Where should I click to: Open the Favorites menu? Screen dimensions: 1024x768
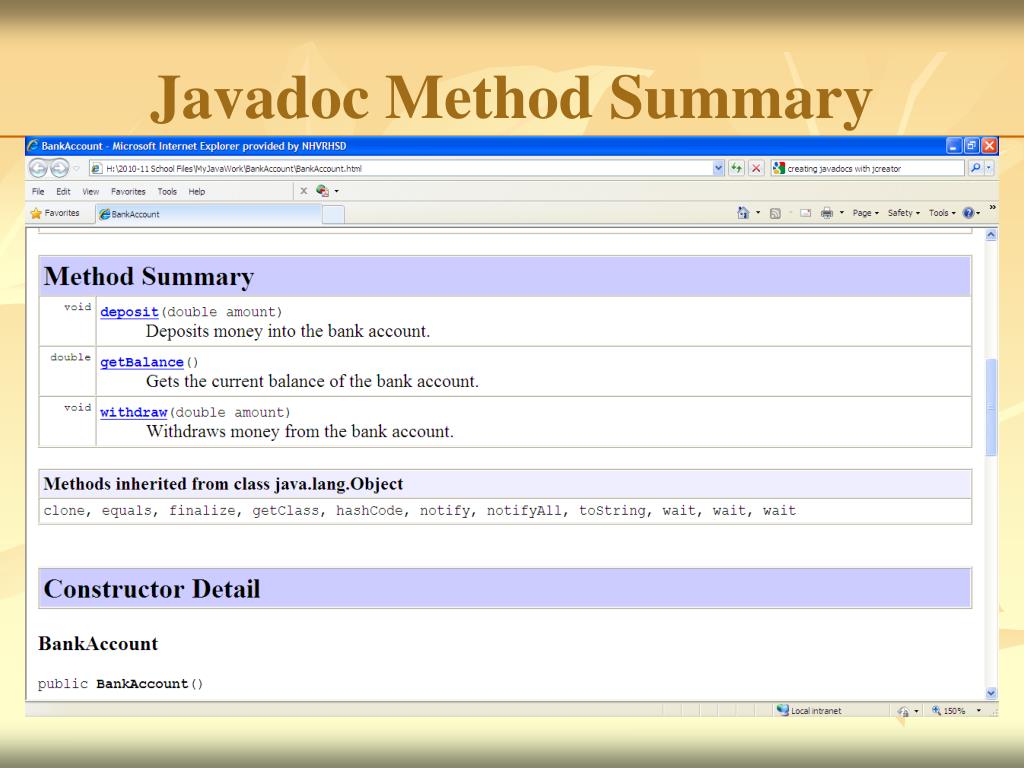128,191
